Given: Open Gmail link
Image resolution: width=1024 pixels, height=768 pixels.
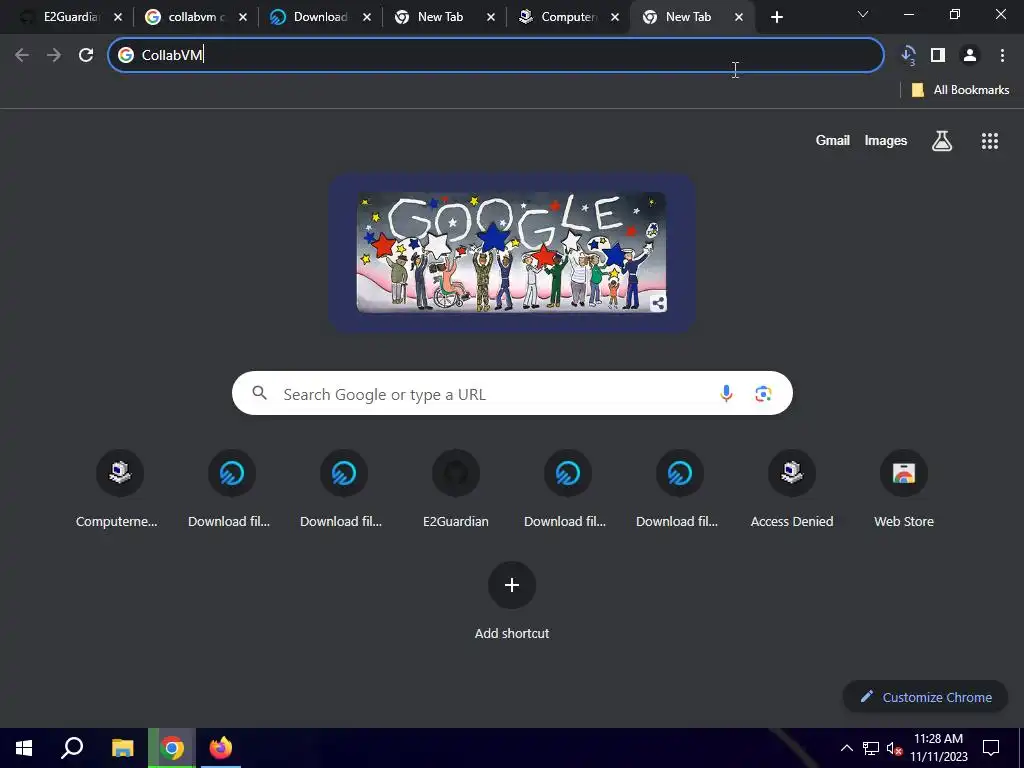Looking at the screenshot, I should coord(832,140).
